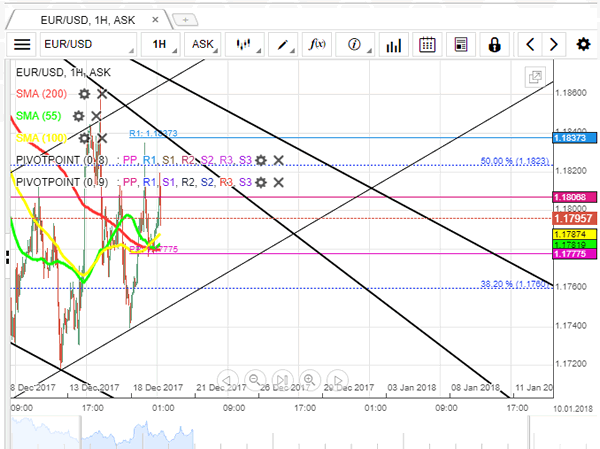Open the 1H timeframe dropdown
Viewport: 600px width, 449px height.
(161, 44)
